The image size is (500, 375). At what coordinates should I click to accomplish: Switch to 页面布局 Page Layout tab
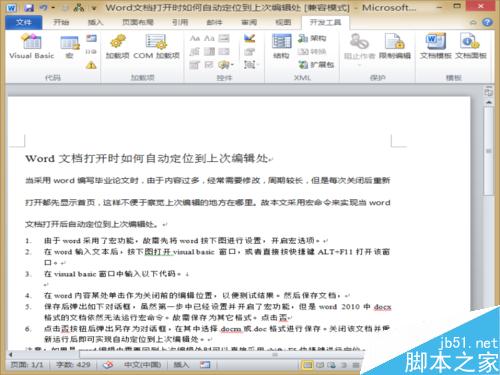pos(138,22)
